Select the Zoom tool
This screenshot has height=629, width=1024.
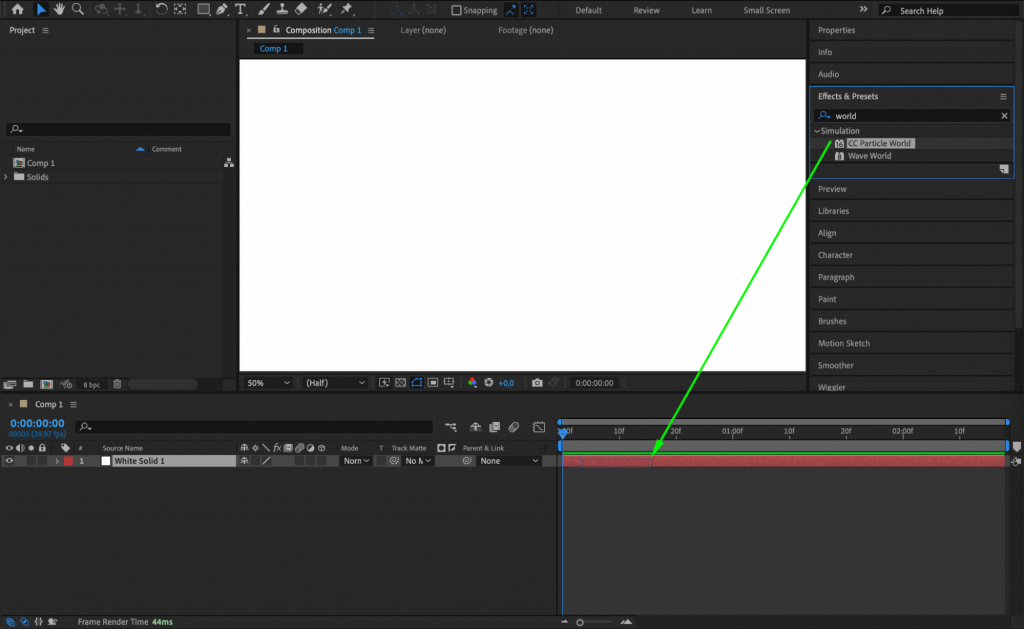(x=78, y=10)
